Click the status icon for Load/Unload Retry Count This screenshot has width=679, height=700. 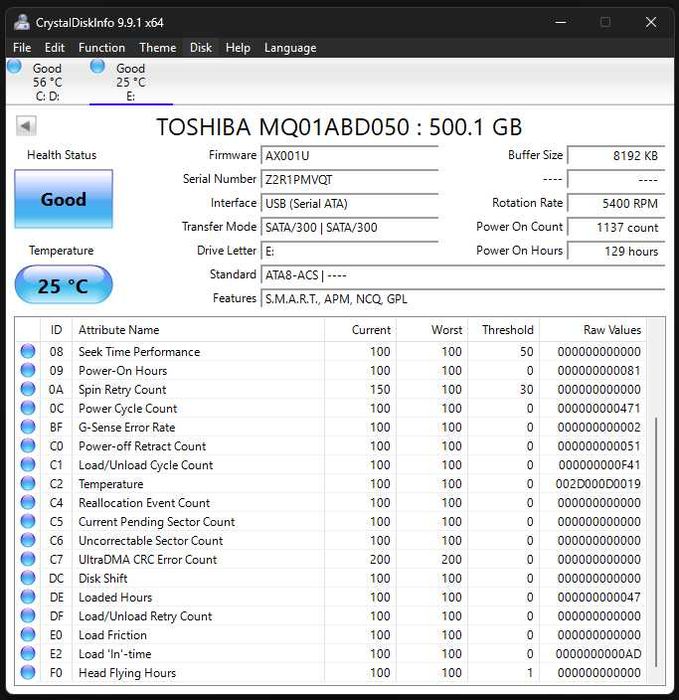click(x=28, y=616)
